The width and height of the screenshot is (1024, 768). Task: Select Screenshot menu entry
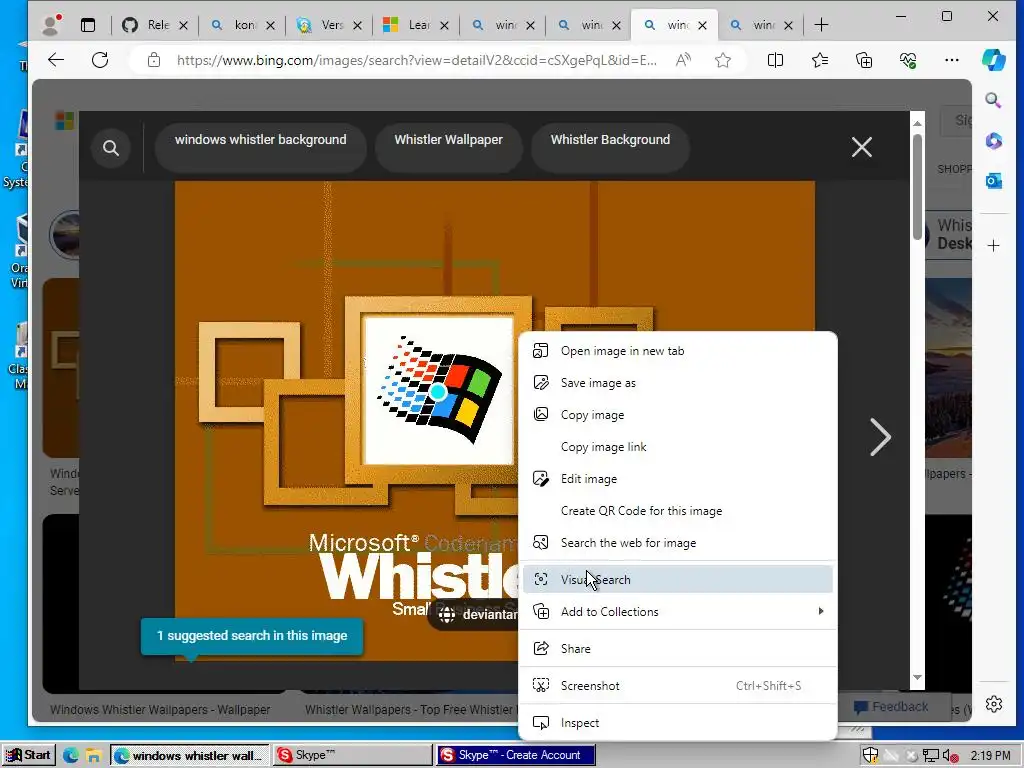[x=677, y=686]
